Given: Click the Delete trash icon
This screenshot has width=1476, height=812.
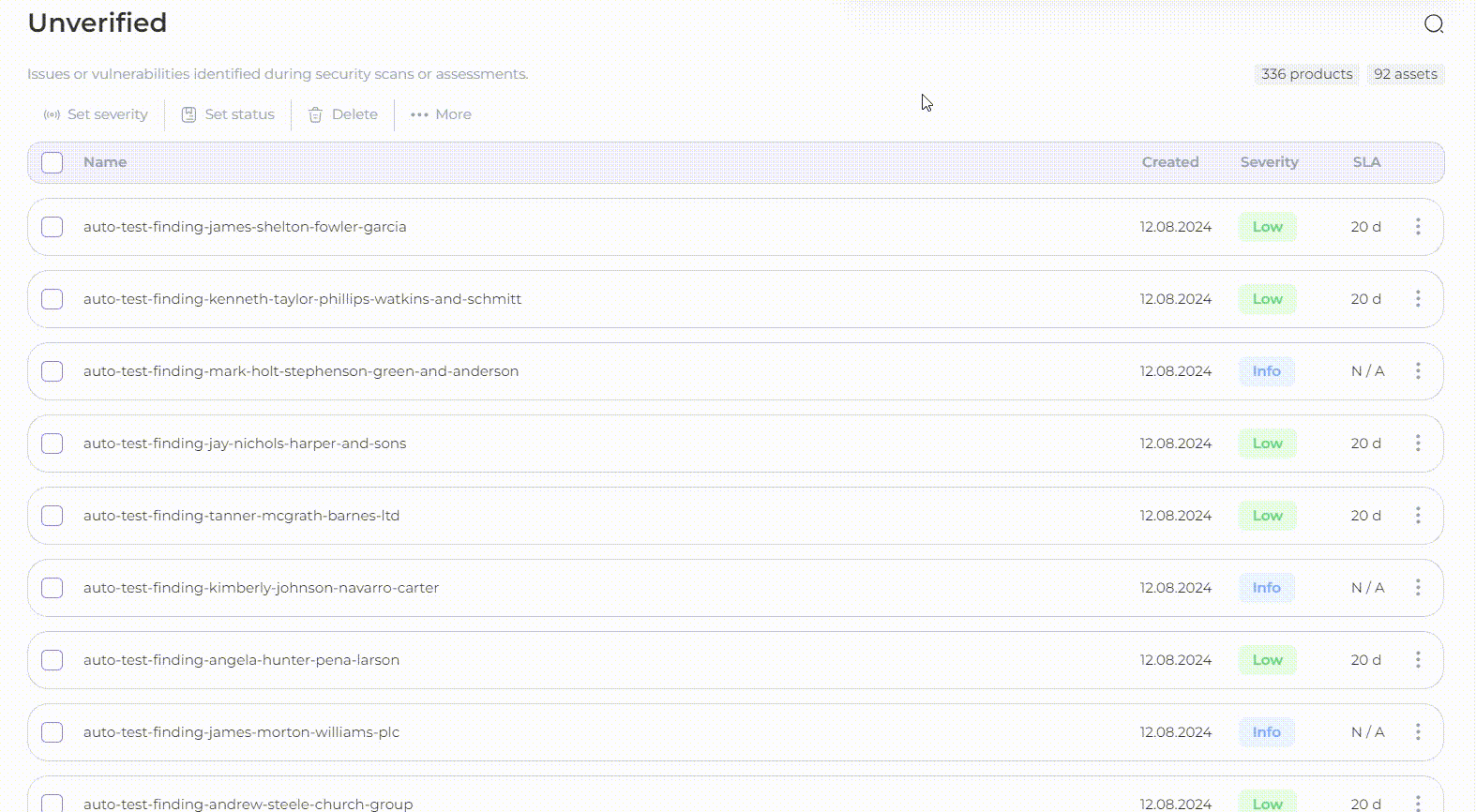Looking at the screenshot, I should tap(315, 114).
